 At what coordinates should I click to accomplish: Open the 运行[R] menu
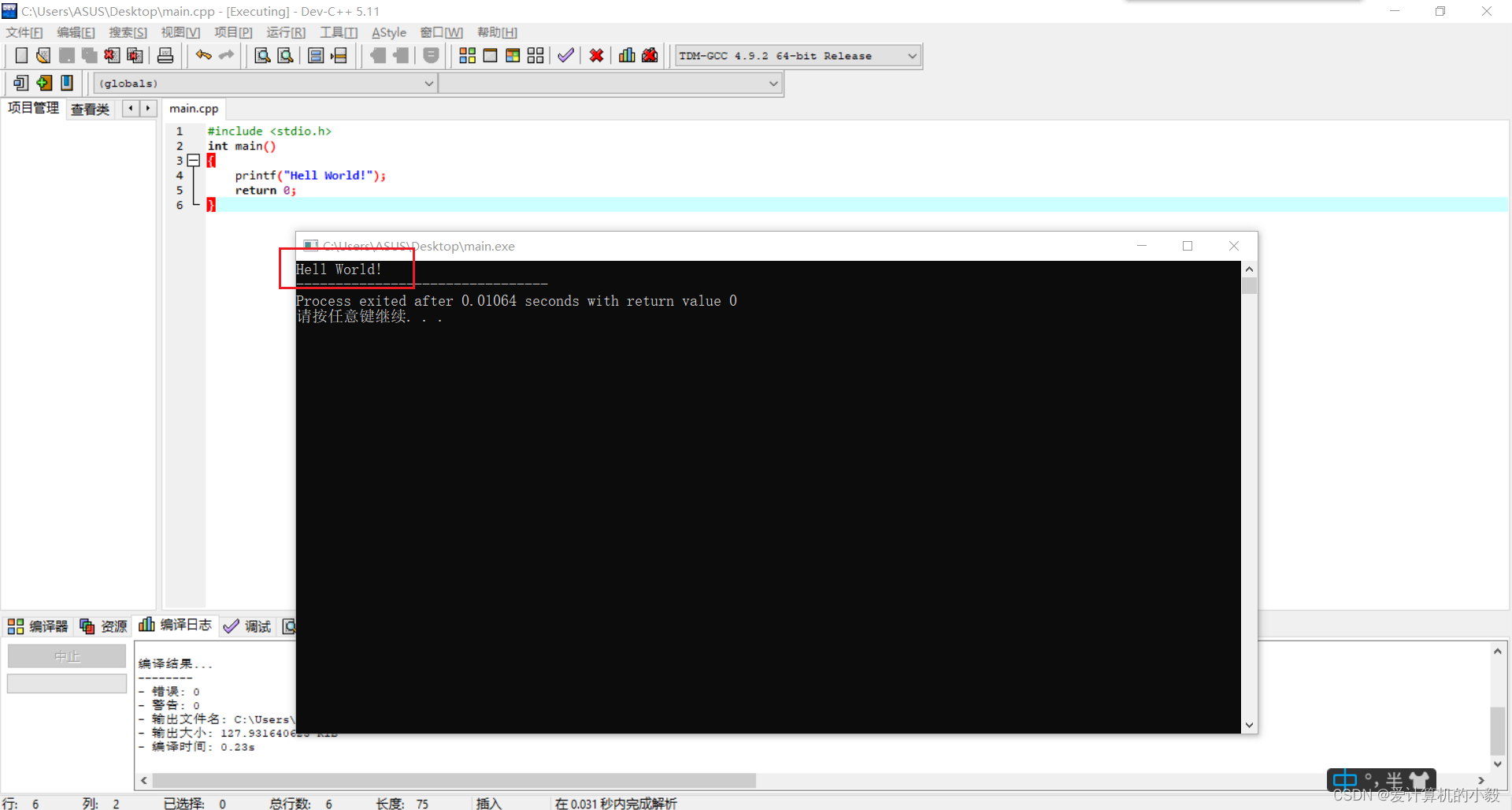coord(286,32)
